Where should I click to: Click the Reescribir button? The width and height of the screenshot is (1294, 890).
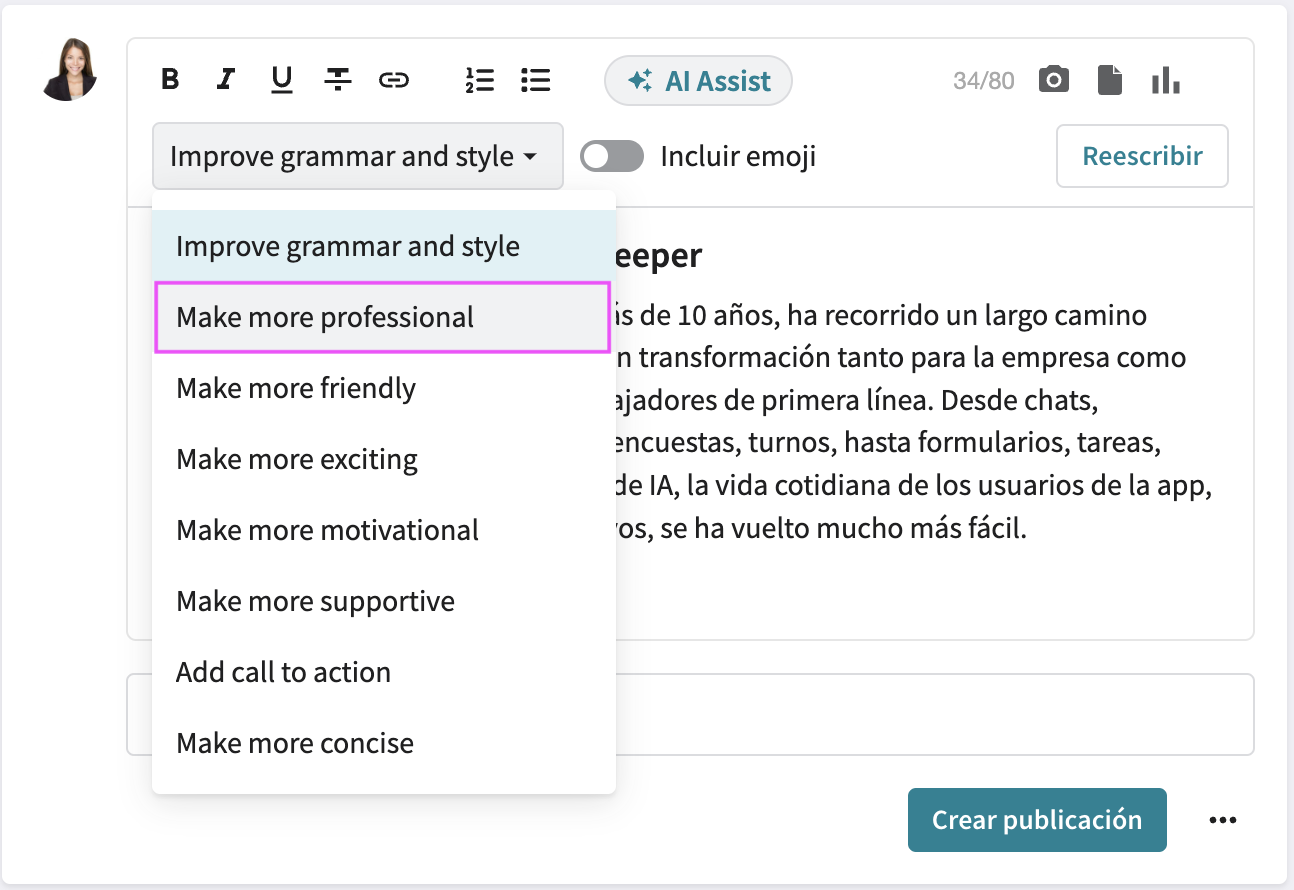[1142, 157]
